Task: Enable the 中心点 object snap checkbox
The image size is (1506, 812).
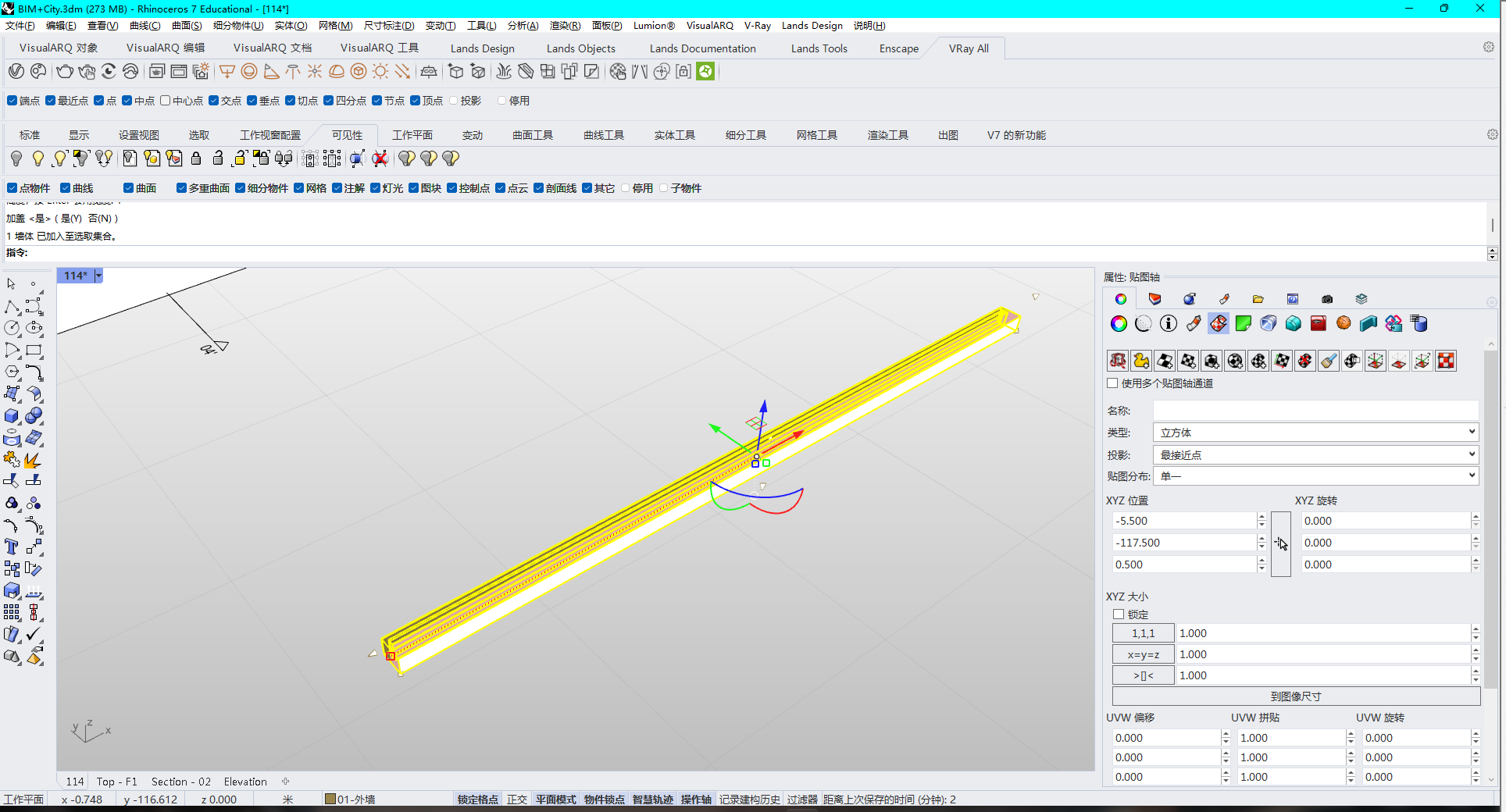Action: pos(166,101)
